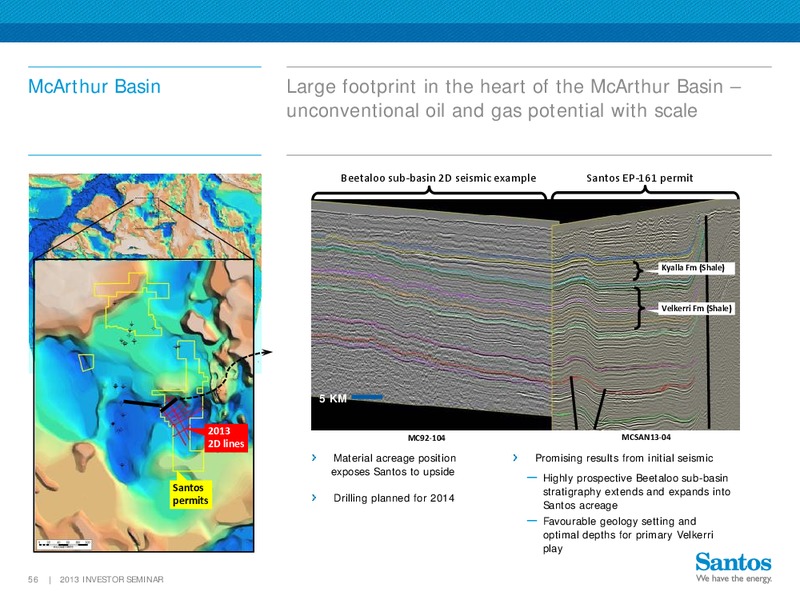Click the map scale bar in inset map
Image resolution: width=800 pixels, height=600 pixels.
[x=65, y=544]
